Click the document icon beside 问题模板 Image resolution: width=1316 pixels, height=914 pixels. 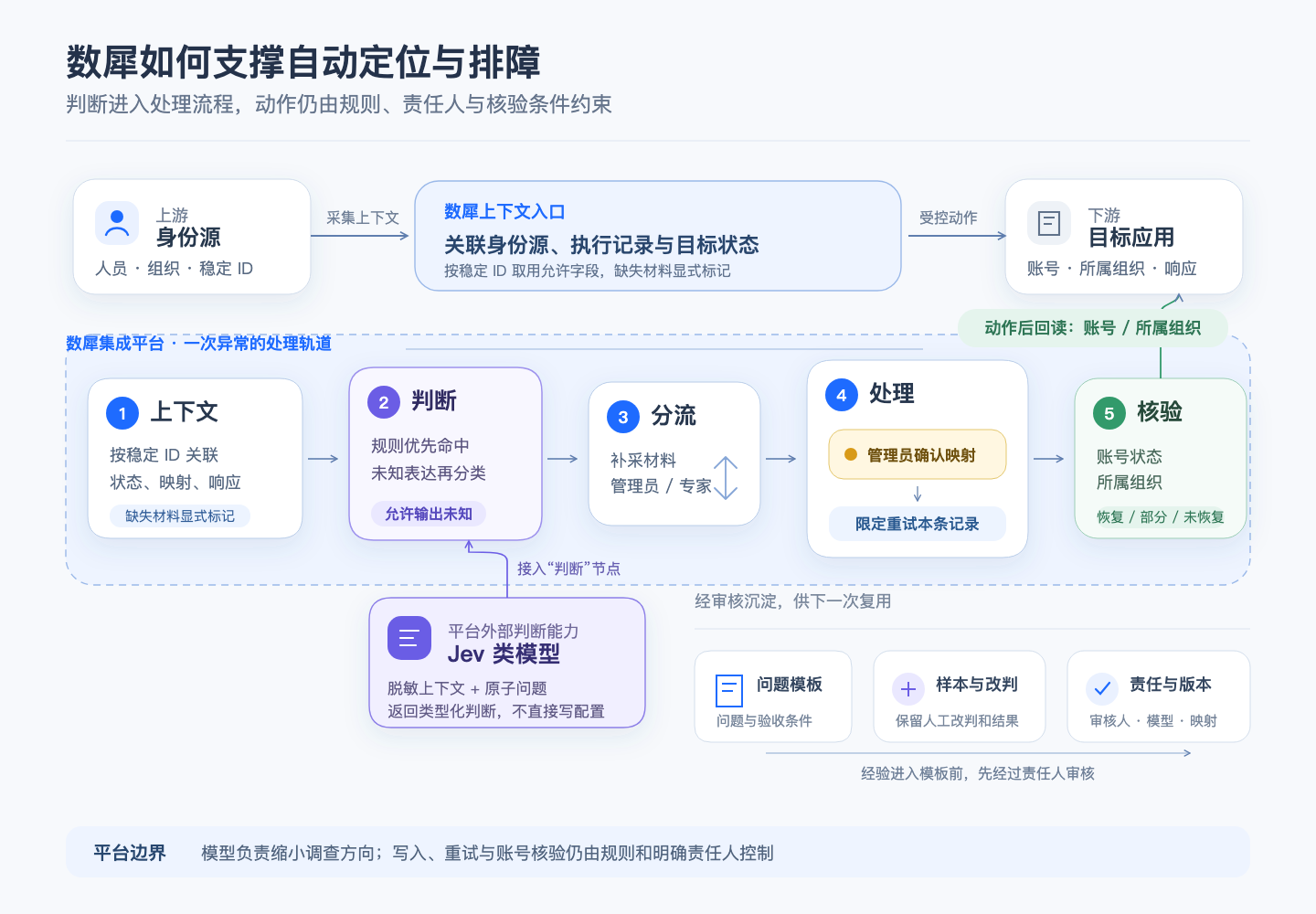(729, 690)
